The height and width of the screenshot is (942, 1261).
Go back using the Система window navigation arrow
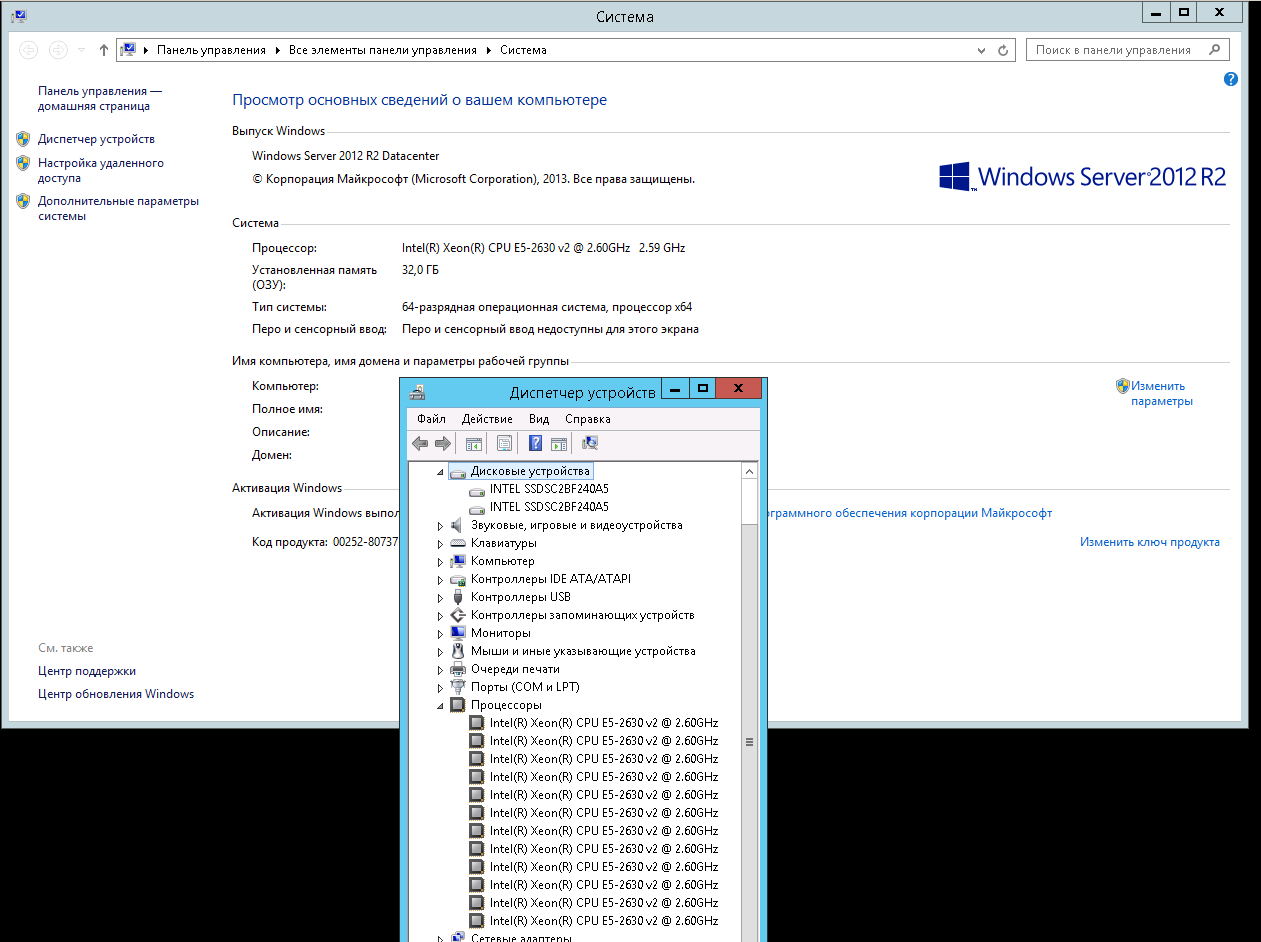(28, 50)
